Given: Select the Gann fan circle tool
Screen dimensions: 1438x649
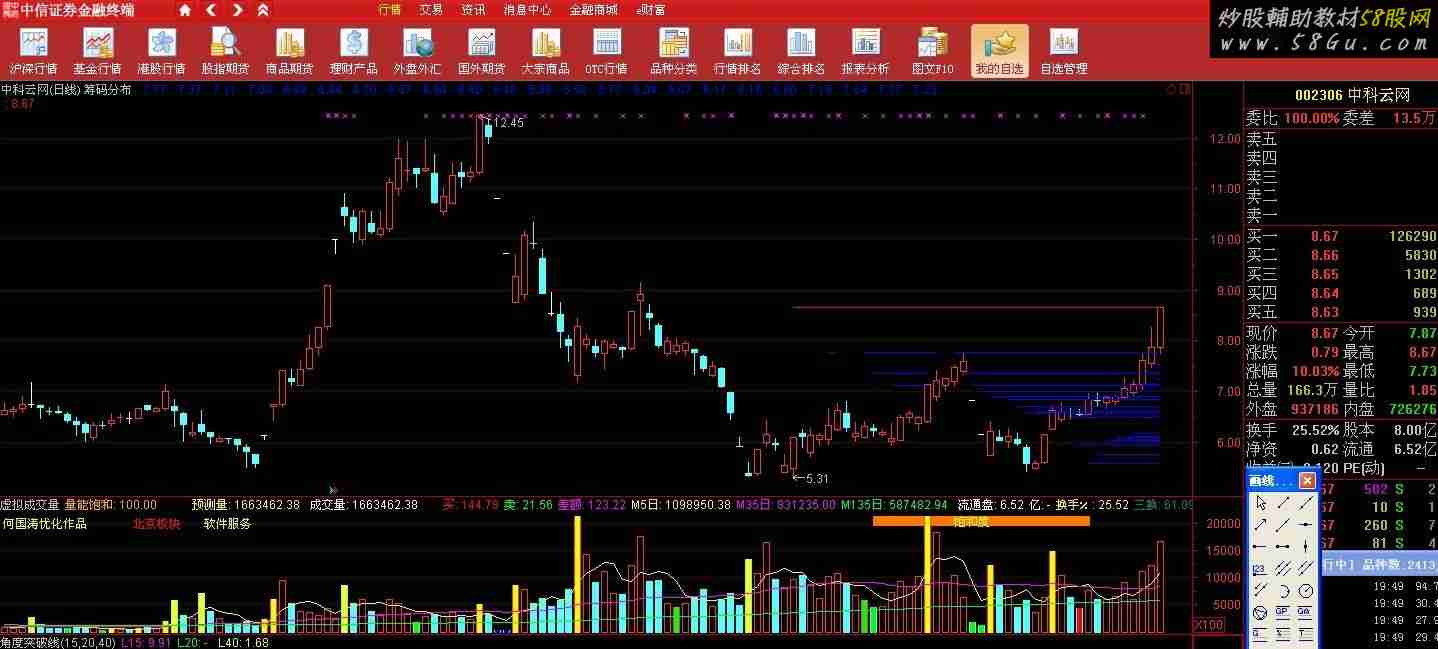Looking at the screenshot, I should click(1262, 612).
